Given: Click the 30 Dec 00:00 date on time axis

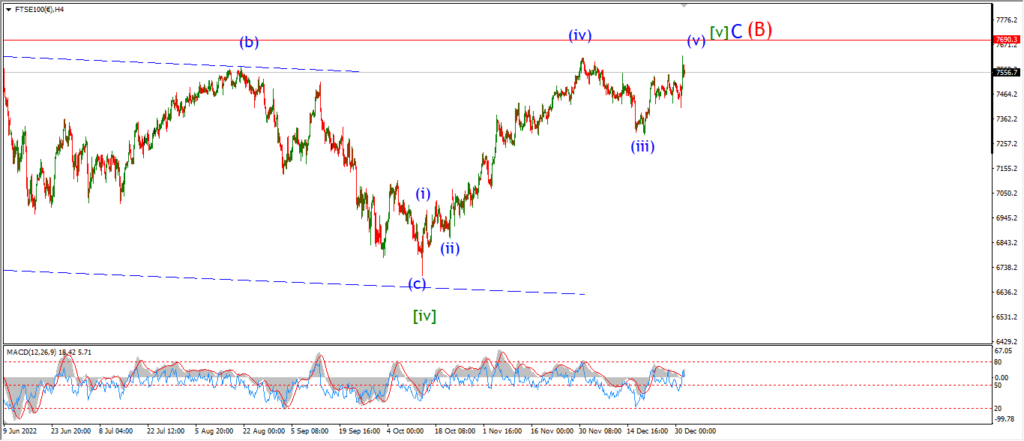Looking at the screenshot, I should 694,431.
